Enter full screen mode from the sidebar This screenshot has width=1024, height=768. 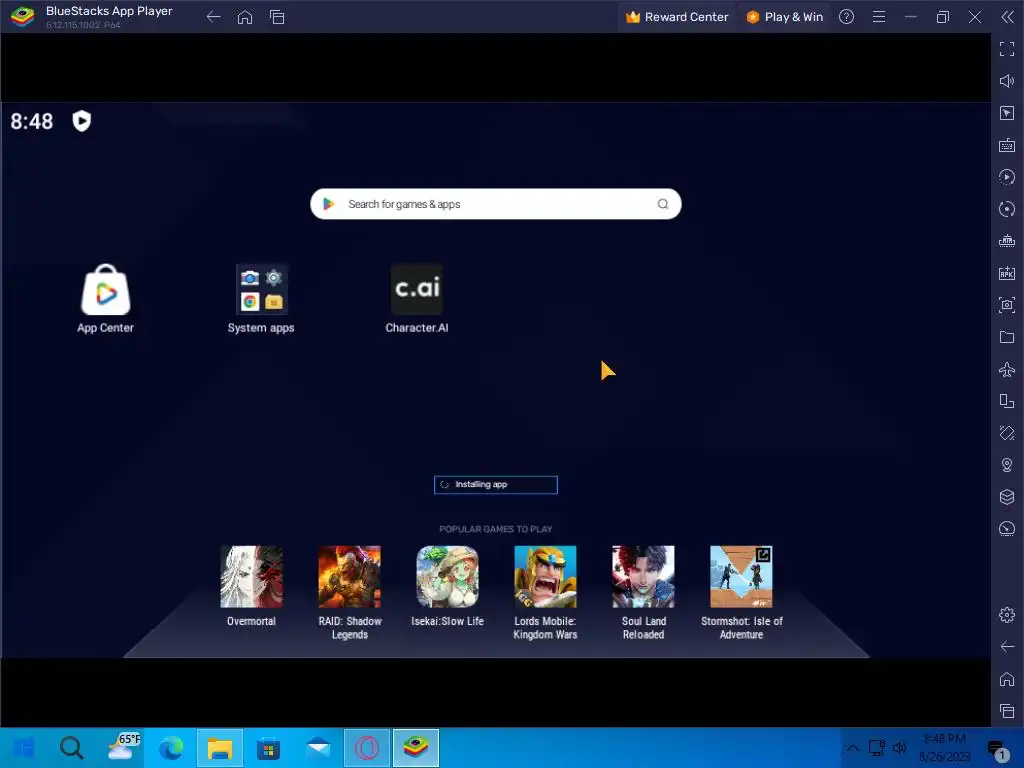tap(1007, 49)
